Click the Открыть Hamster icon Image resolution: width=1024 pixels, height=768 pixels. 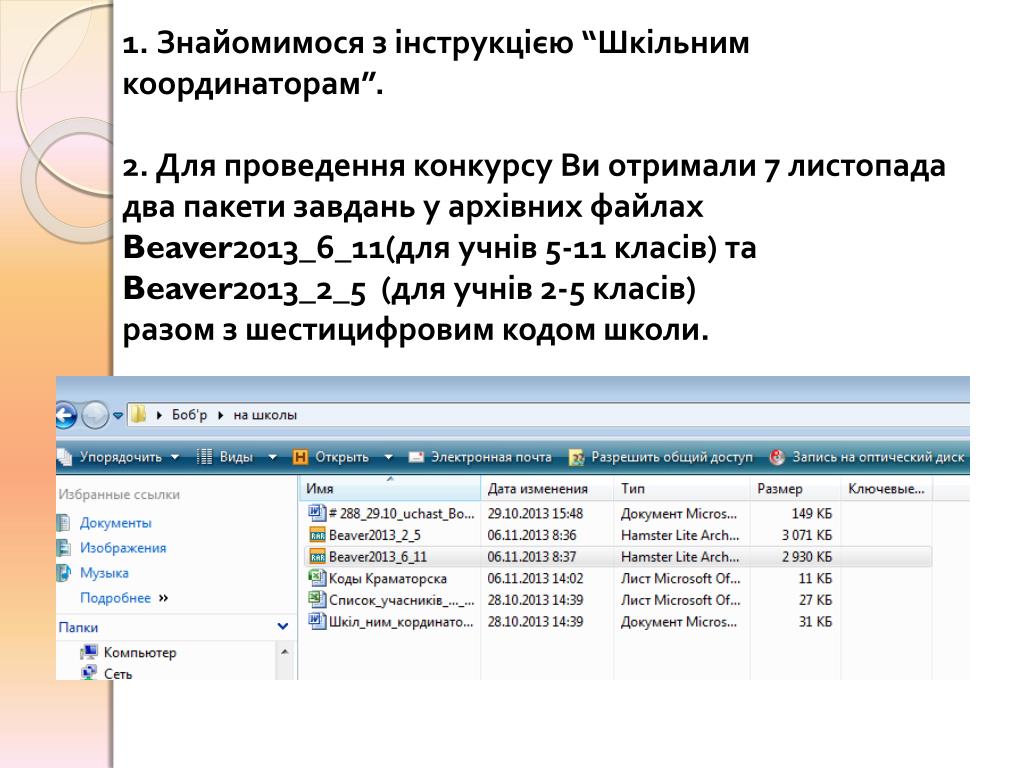(x=300, y=457)
